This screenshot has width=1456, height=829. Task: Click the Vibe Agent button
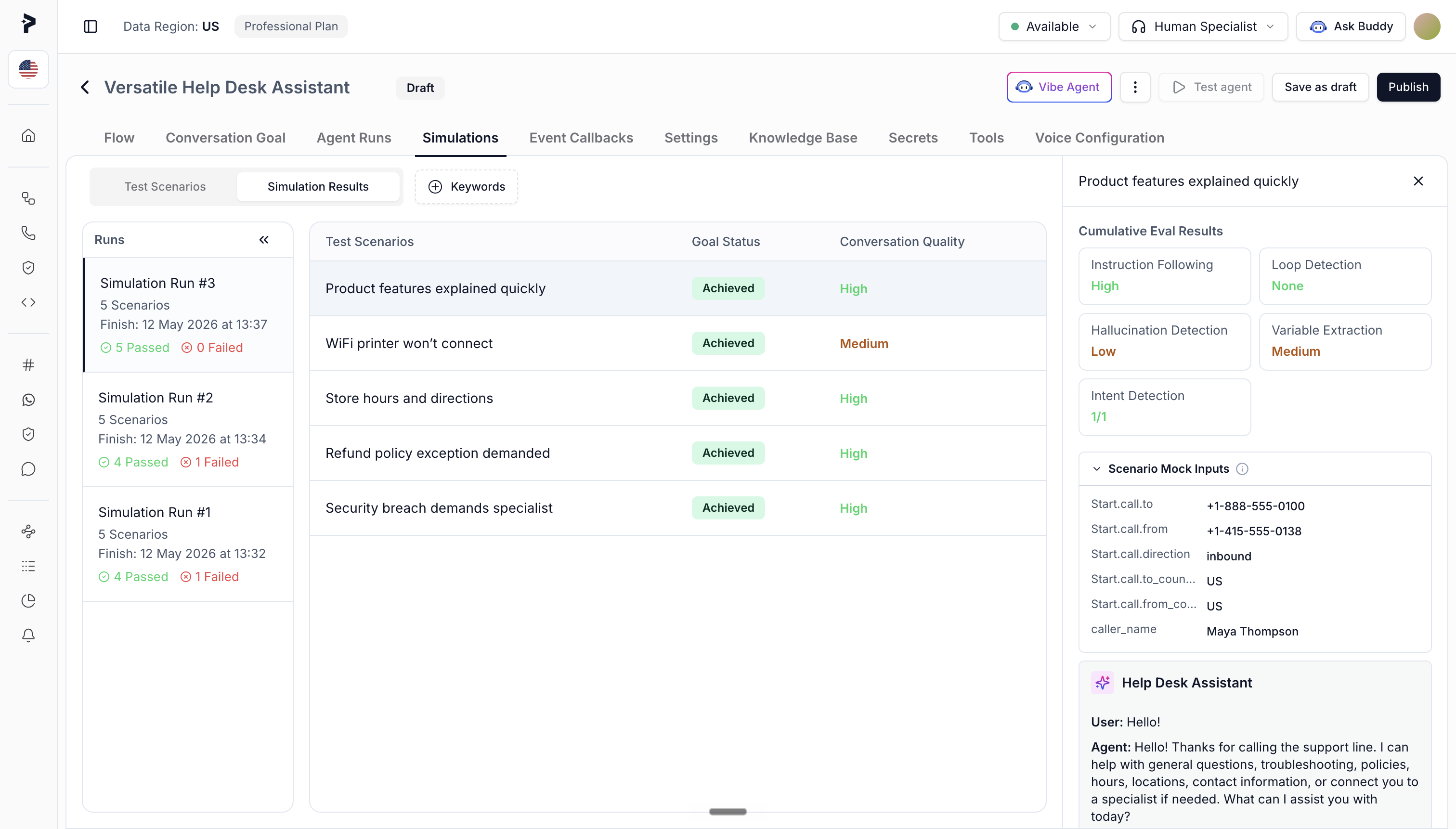(1059, 87)
